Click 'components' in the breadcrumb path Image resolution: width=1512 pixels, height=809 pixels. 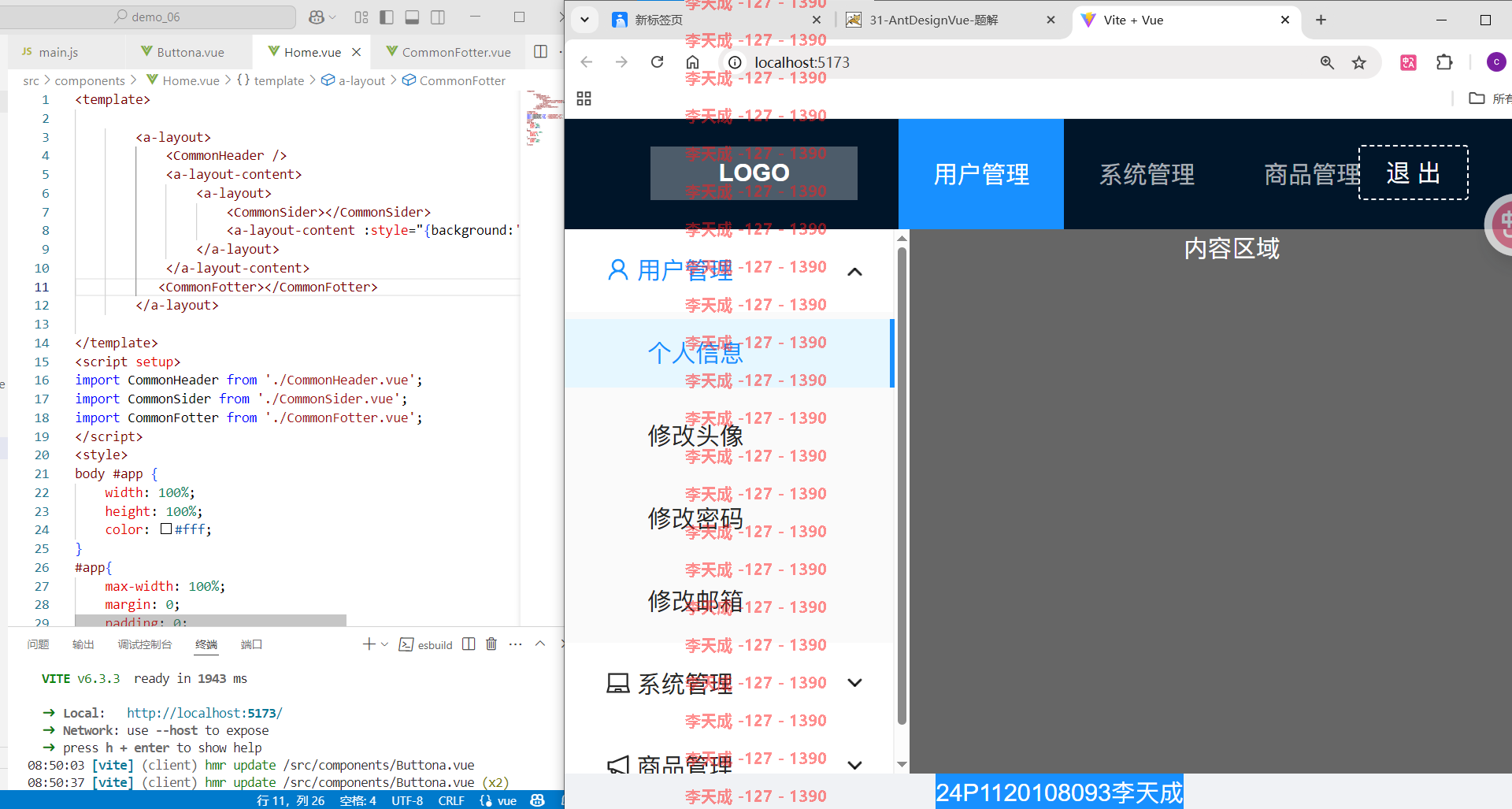(x=90, y=80)
